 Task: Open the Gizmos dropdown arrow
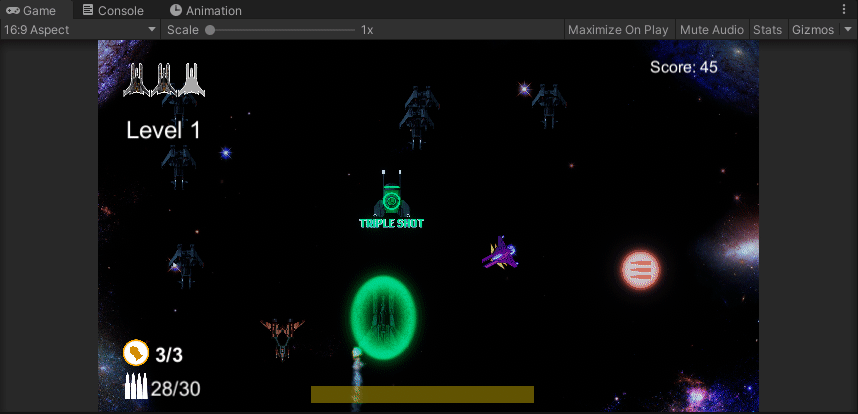(x=847, y=30)
